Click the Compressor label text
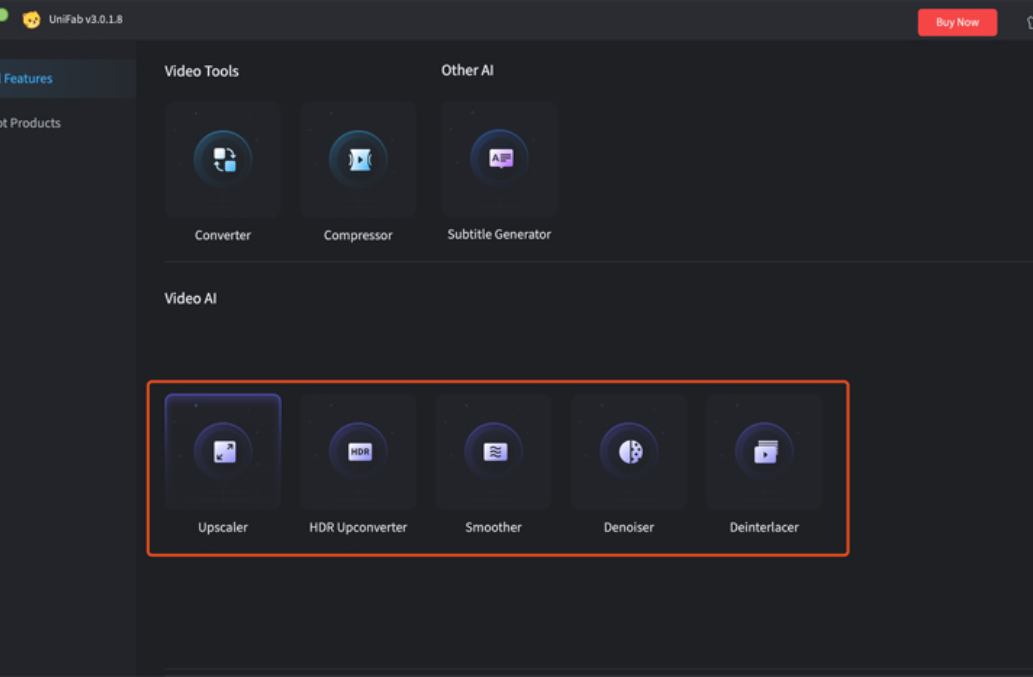 point(358,235)
